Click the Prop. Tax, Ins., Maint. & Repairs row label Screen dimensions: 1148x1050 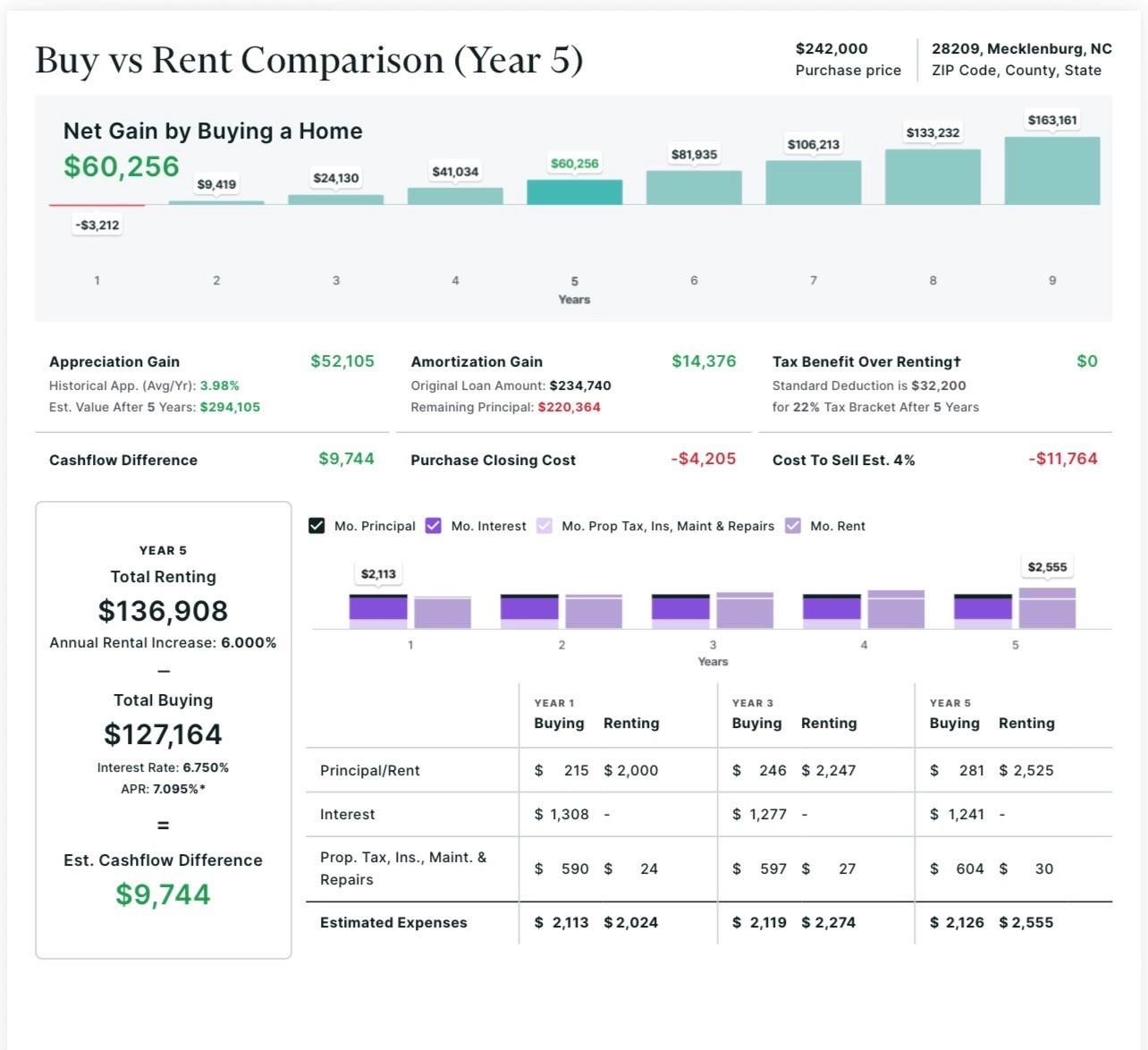403,868
